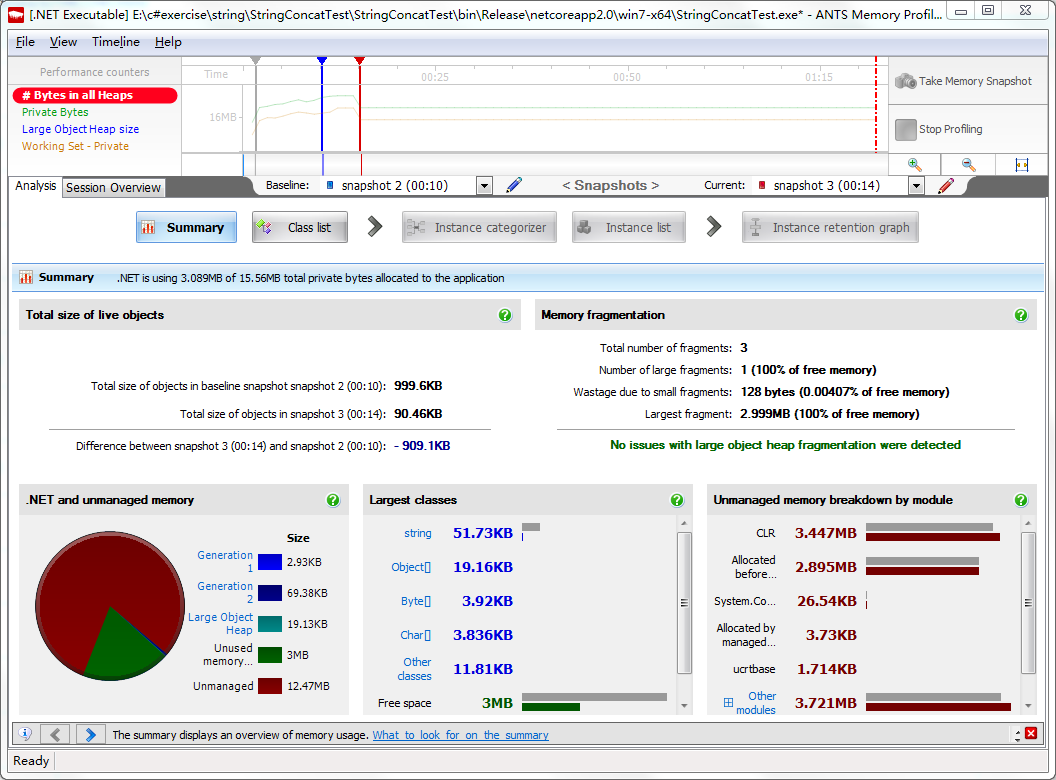This screenshot has width=1056, height=780.
Task: Click the arrow after Class list button
Action: (375, 227)
